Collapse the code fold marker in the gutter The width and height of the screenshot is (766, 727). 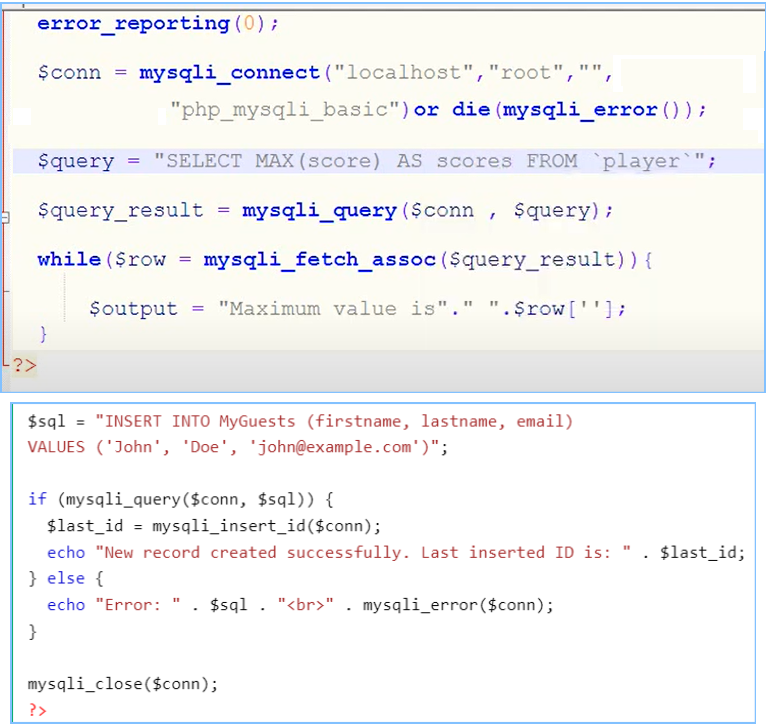click(5, 216)
